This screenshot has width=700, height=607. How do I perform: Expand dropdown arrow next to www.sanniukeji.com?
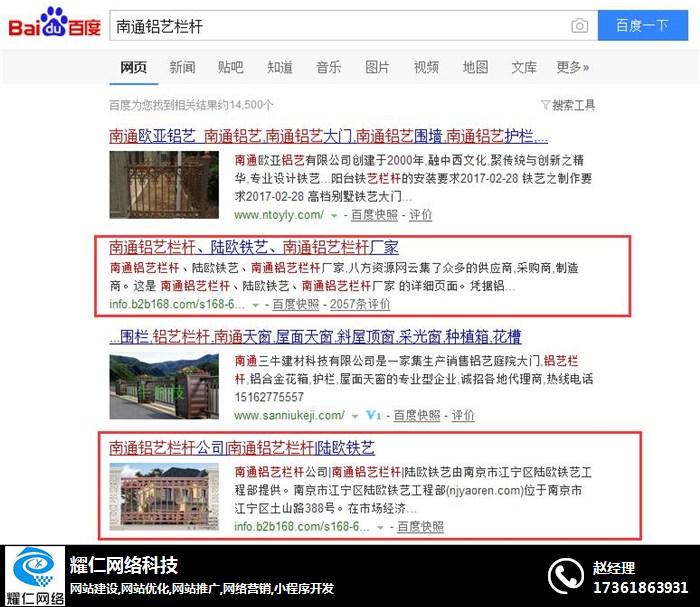point(355,416)
